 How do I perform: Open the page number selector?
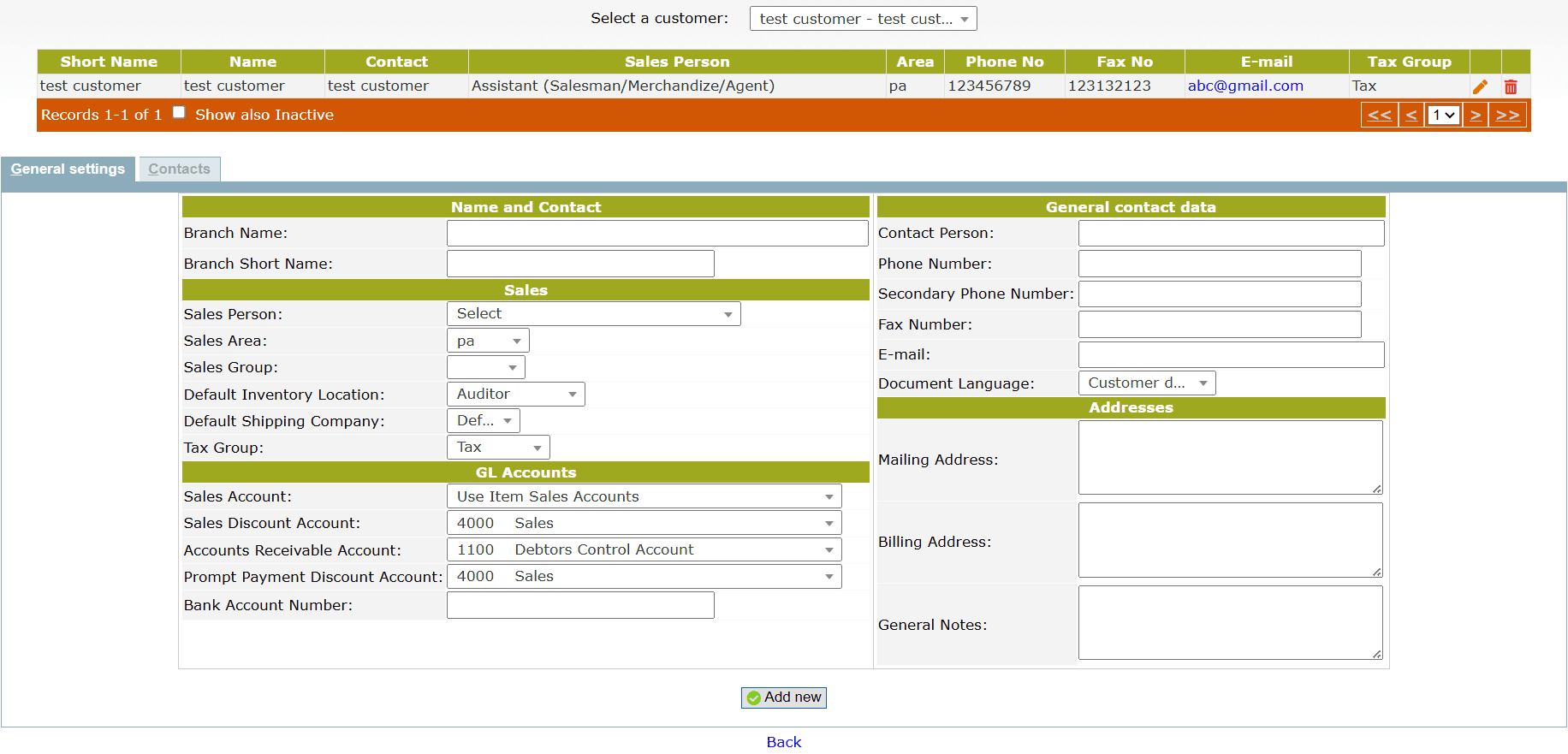click(1443, 115)
